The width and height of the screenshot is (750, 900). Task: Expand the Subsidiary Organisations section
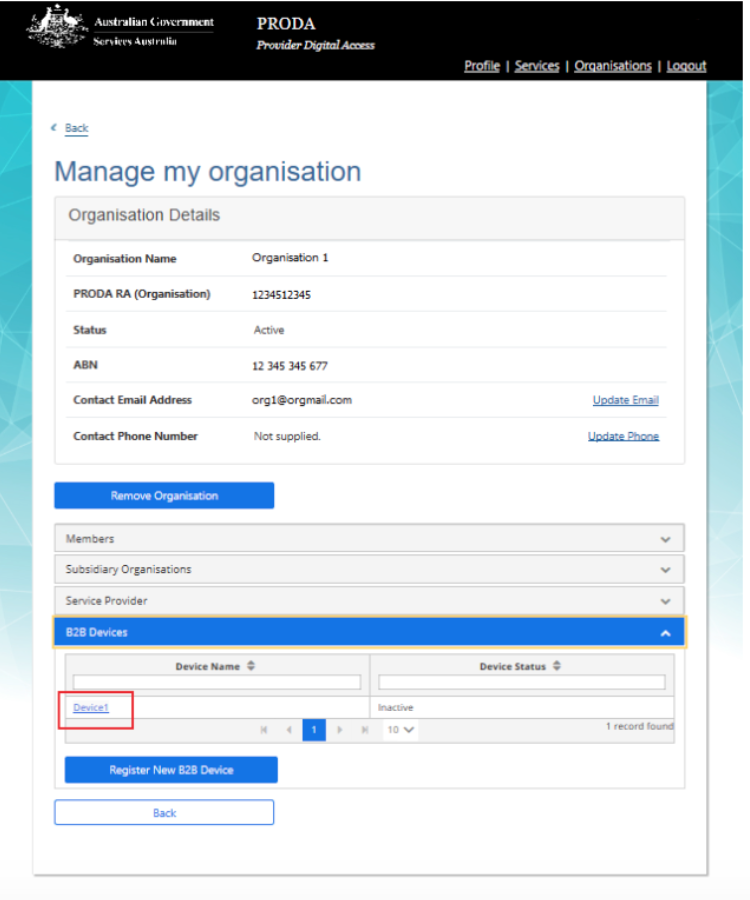[x=369, y=570]
